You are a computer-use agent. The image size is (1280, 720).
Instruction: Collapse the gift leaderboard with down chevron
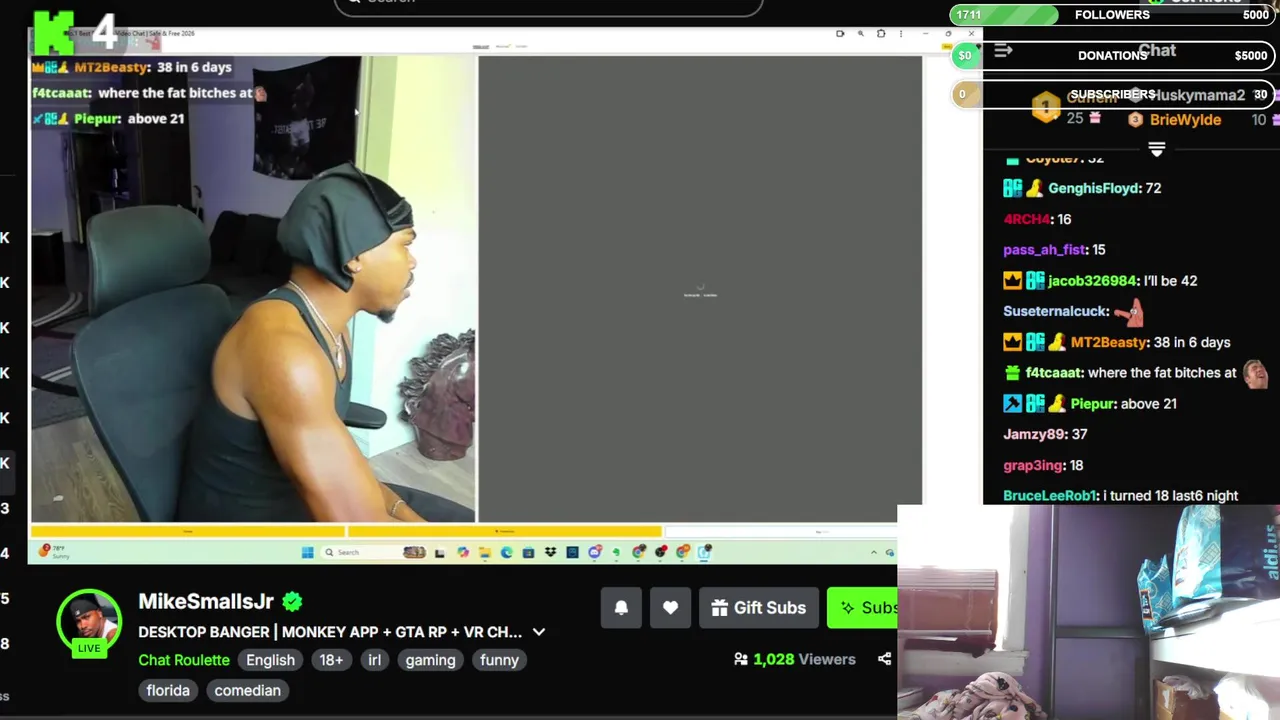pos(1157,149)
